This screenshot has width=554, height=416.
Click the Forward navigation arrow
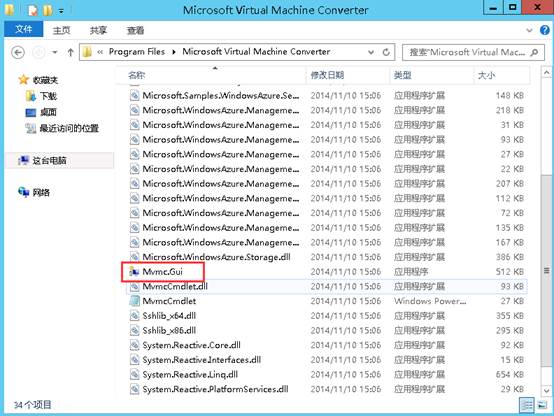coord(39,53)
